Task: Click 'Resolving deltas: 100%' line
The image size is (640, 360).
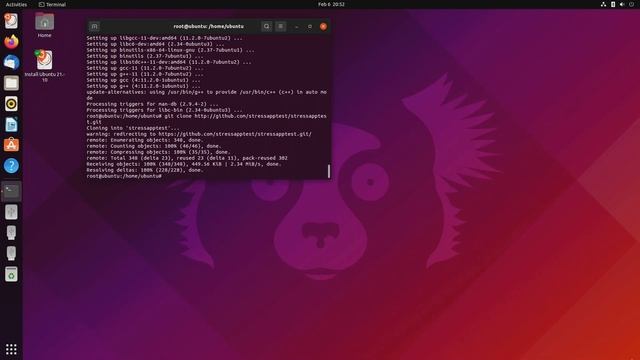Action: tap(145, 170)
